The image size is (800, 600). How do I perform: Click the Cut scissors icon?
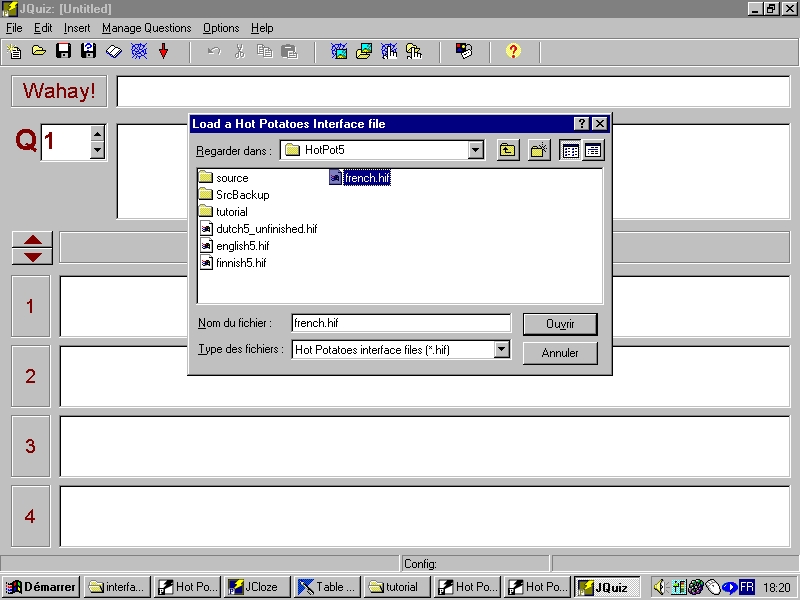(239, 51)
